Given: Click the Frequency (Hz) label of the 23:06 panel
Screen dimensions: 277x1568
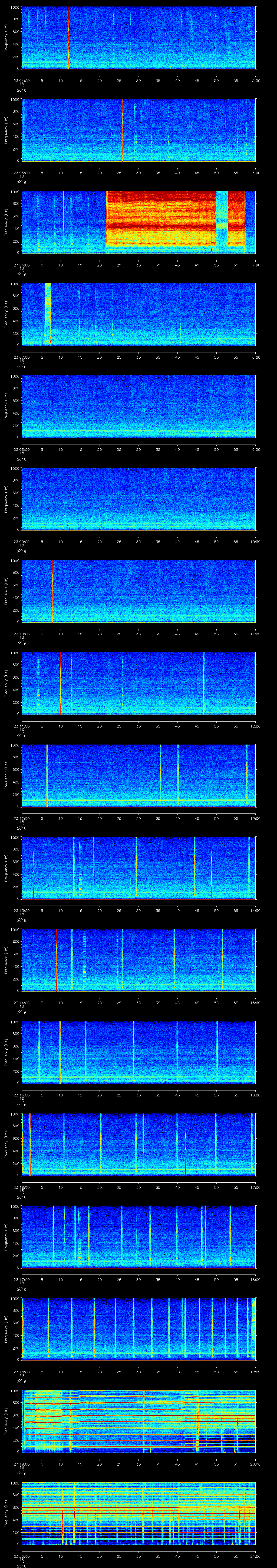Looking at the screenshot, I should tap(7, 222).
